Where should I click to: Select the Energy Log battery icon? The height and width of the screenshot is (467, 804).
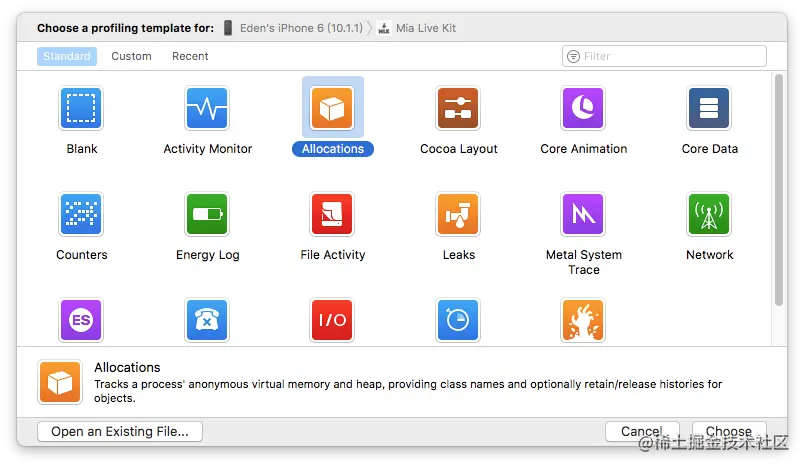point(207,214)
